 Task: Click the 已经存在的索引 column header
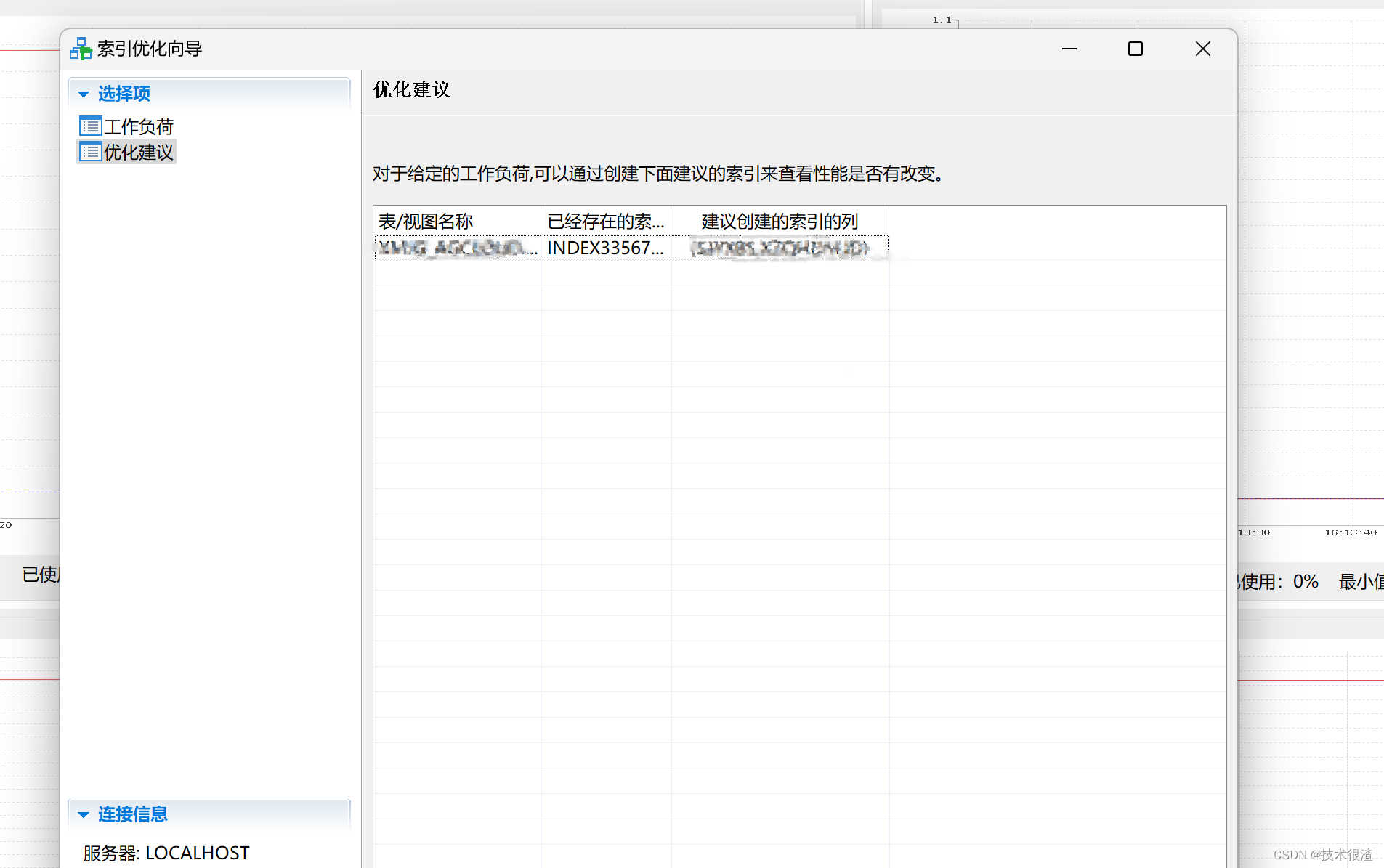pos(605,221)
